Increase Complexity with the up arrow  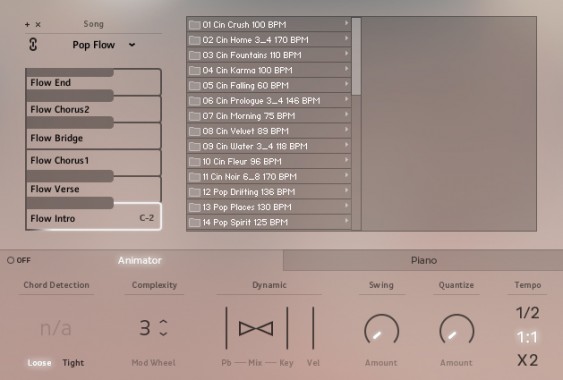coord(163,321)
